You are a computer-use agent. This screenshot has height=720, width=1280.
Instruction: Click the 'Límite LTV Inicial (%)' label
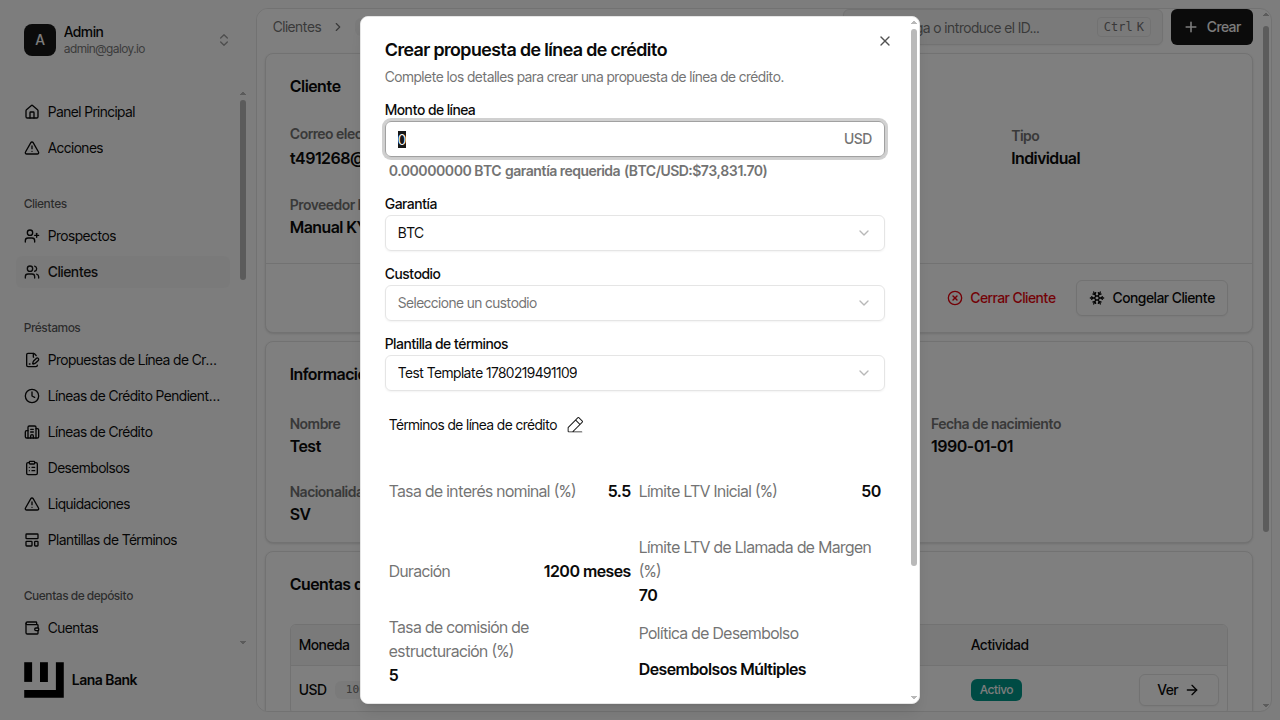click(x=708, y=492)
